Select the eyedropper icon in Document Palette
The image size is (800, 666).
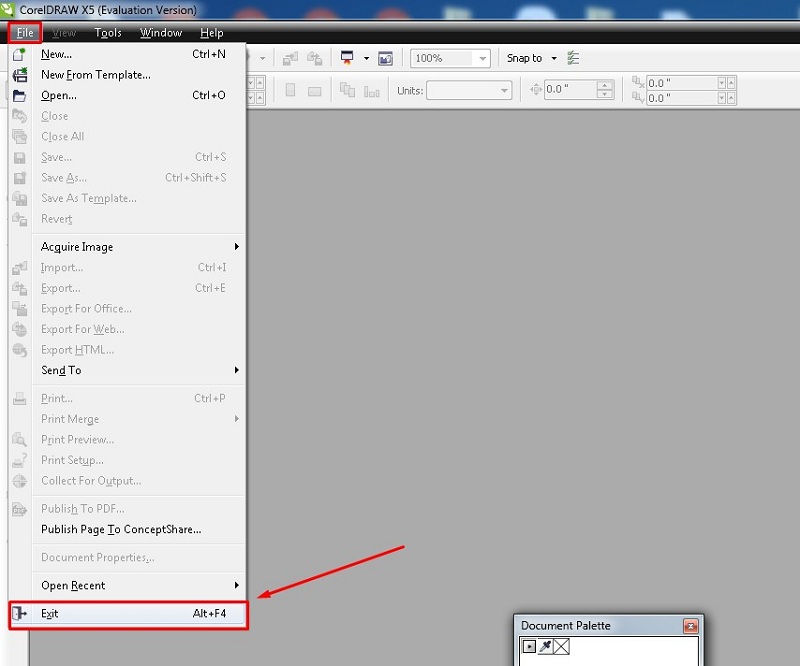(545, 646)
